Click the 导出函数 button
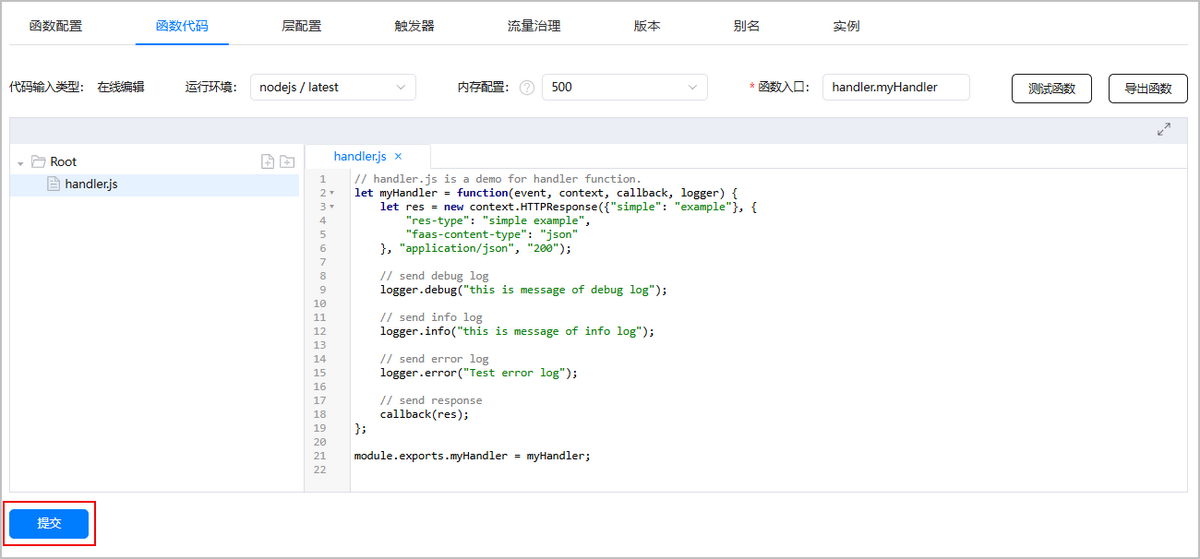Screen dimensions: 1200x559 coord(1147,88)
